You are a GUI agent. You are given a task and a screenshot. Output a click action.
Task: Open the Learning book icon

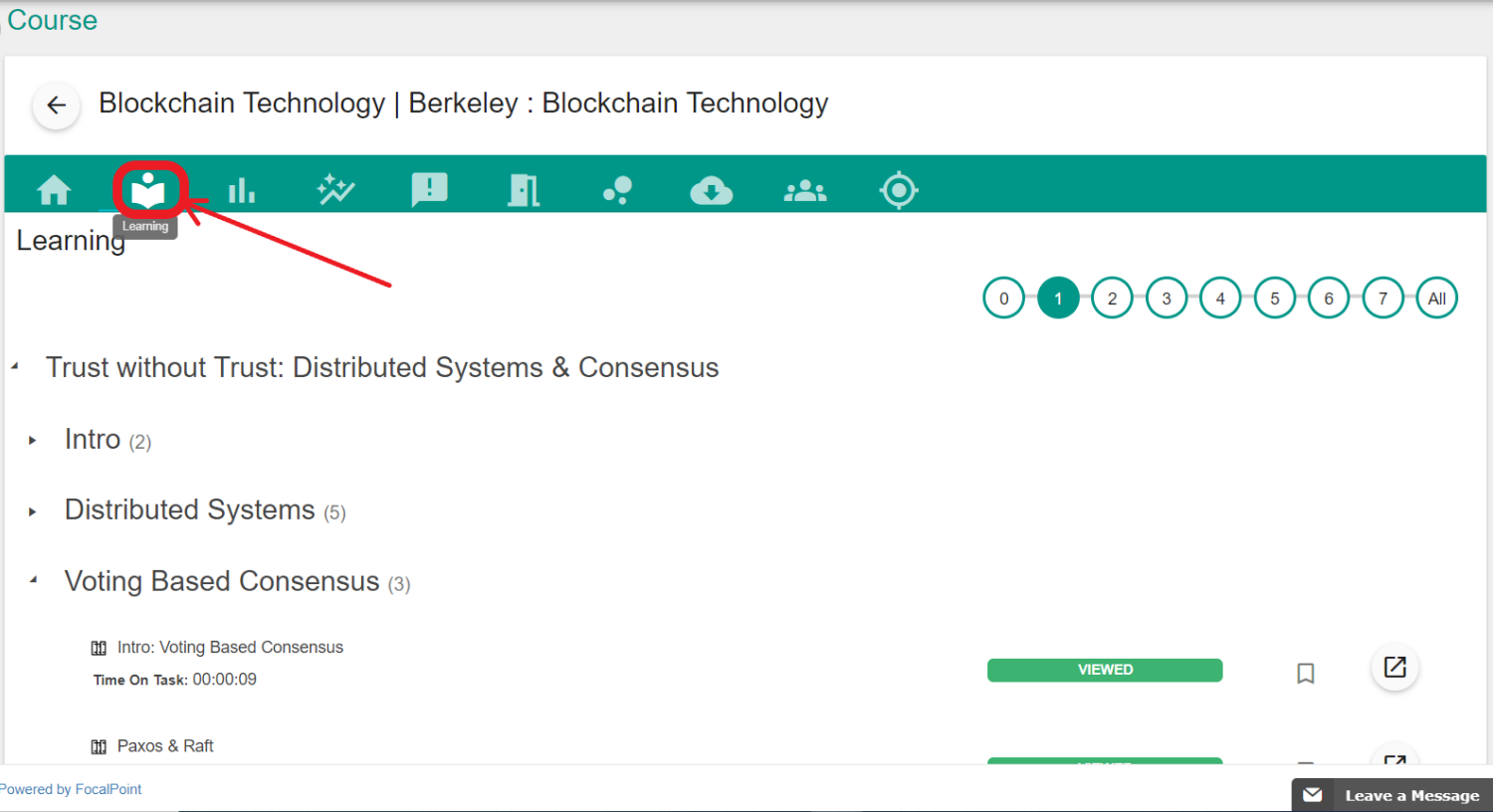click(x=148, y=189)
